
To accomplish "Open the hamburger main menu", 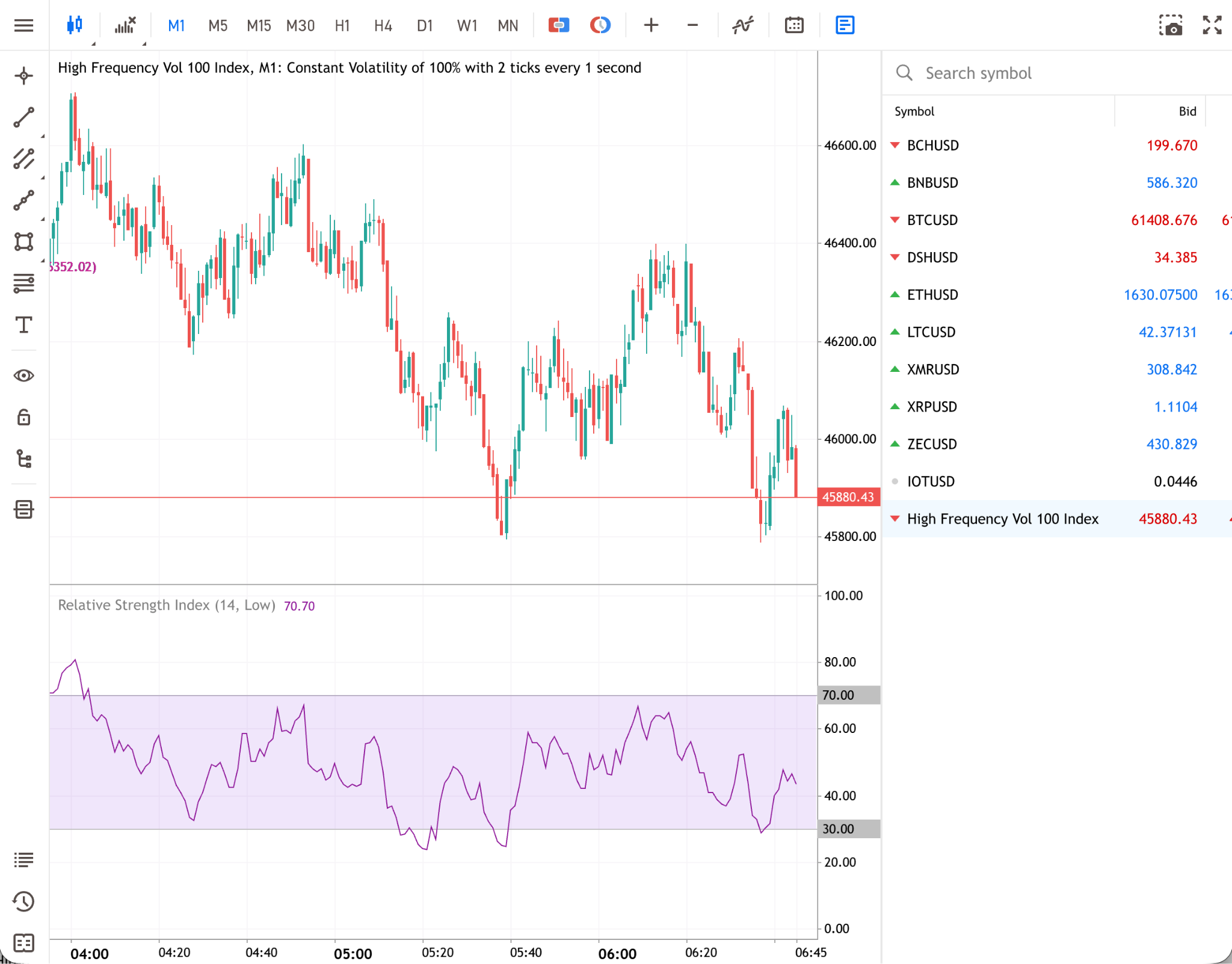I will tap(24, 25).
